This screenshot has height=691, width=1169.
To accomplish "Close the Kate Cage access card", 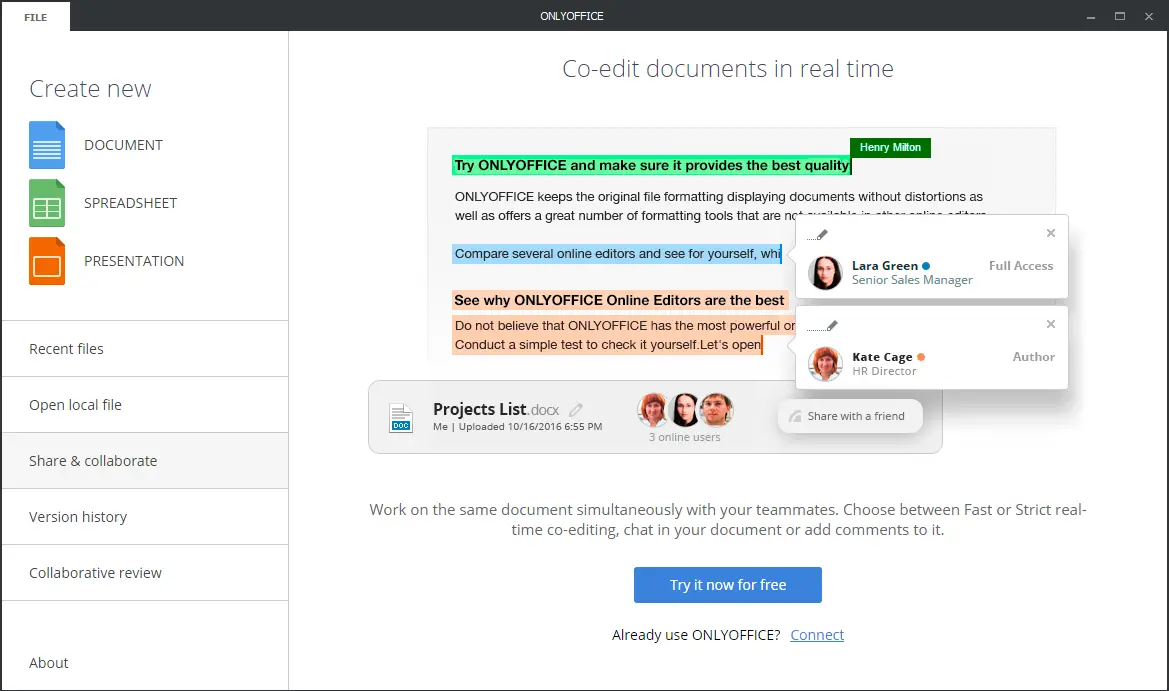I will tap(1050, 324).
